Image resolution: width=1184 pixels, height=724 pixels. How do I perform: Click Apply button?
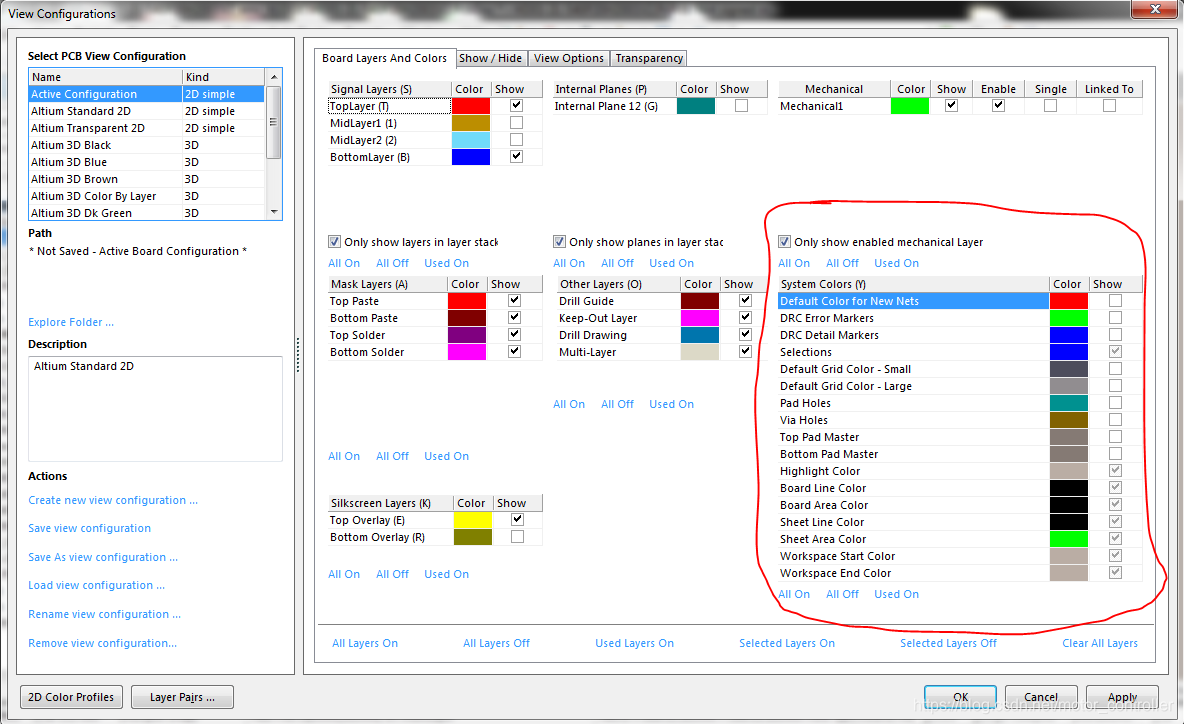1122,697
